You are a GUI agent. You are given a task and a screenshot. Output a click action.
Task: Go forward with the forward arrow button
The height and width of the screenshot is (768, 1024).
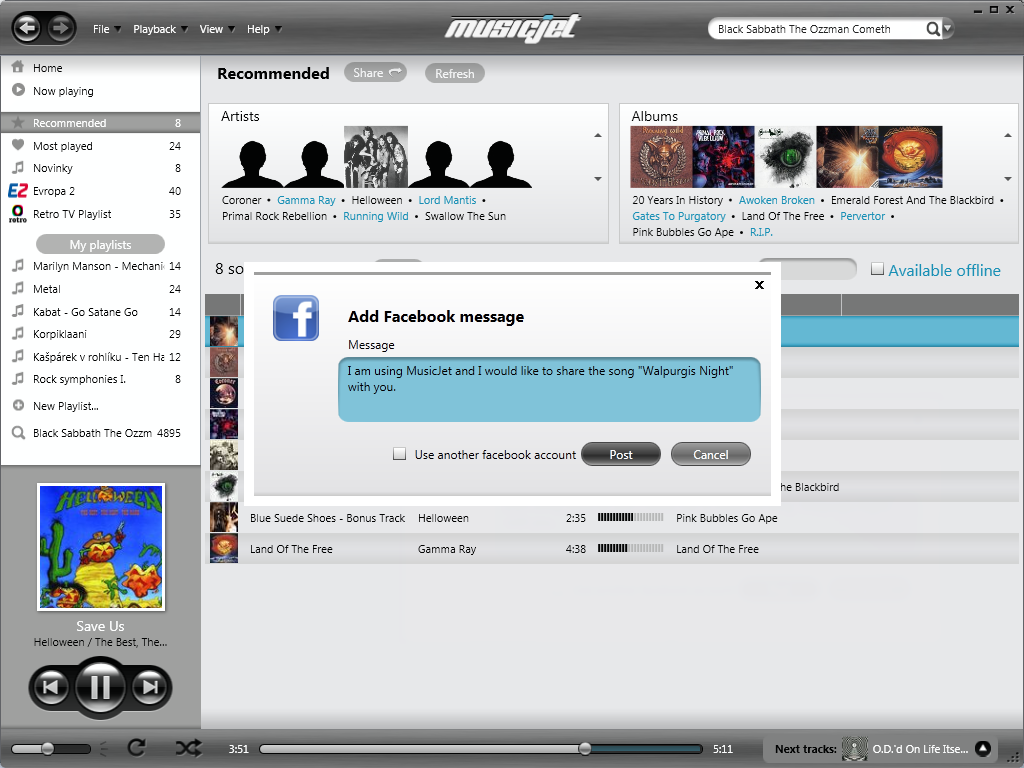coord(60,28)
